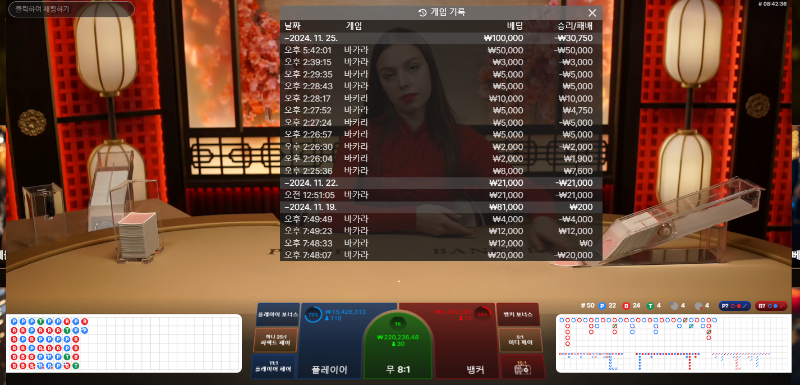800x385 pixels.
Task: Select the Perfect Pair 25:1 side bet
Action: point(276,340)
